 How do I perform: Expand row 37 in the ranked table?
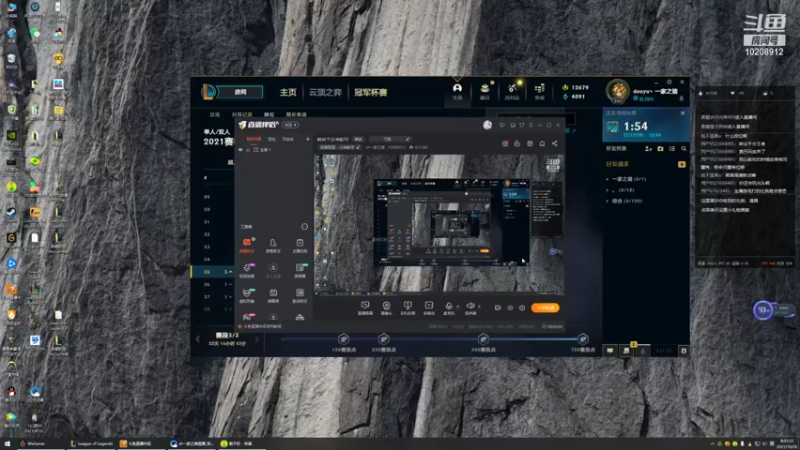(x=229, y=296)
